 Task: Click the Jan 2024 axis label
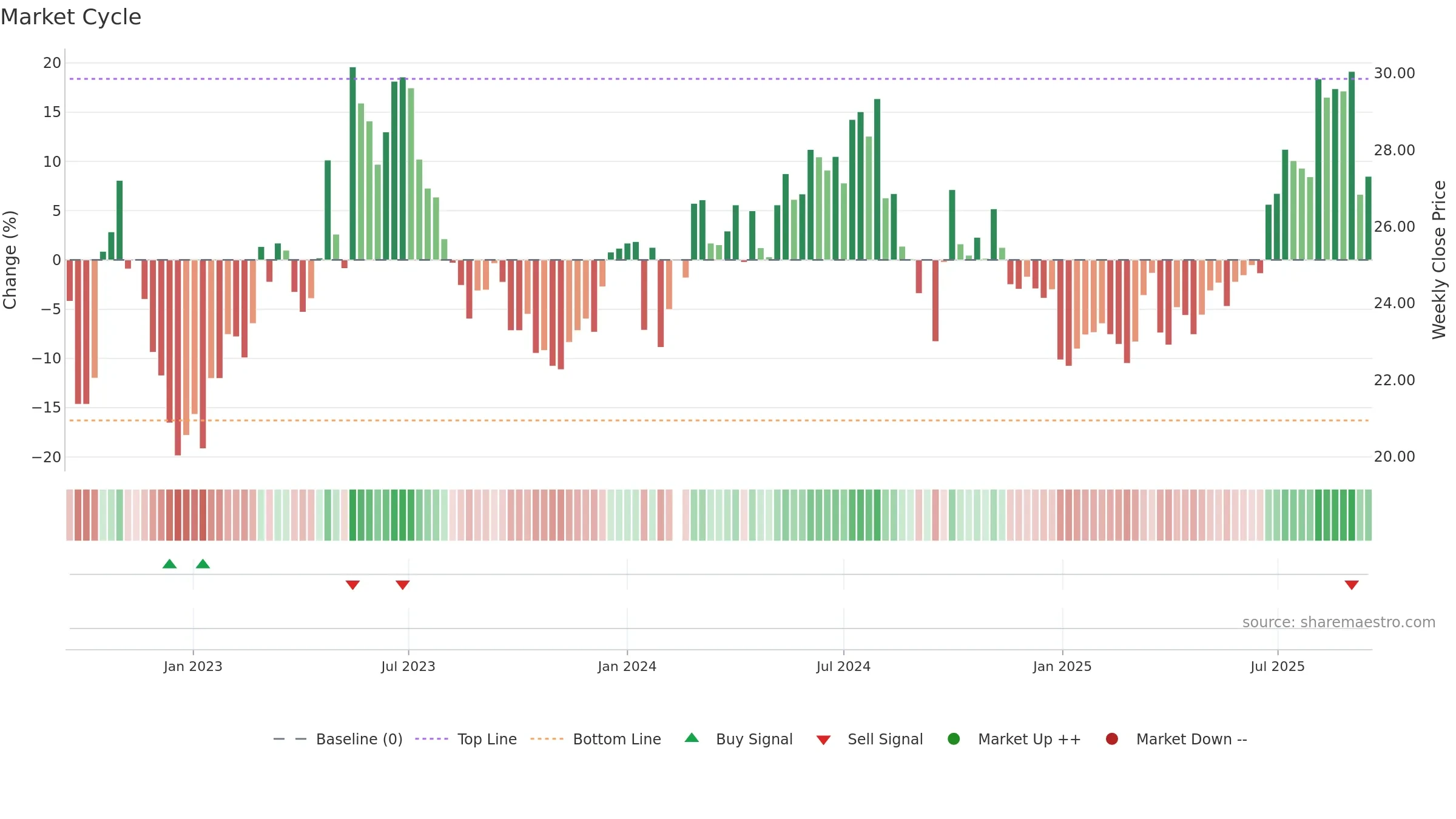click(x=627, y=666)
